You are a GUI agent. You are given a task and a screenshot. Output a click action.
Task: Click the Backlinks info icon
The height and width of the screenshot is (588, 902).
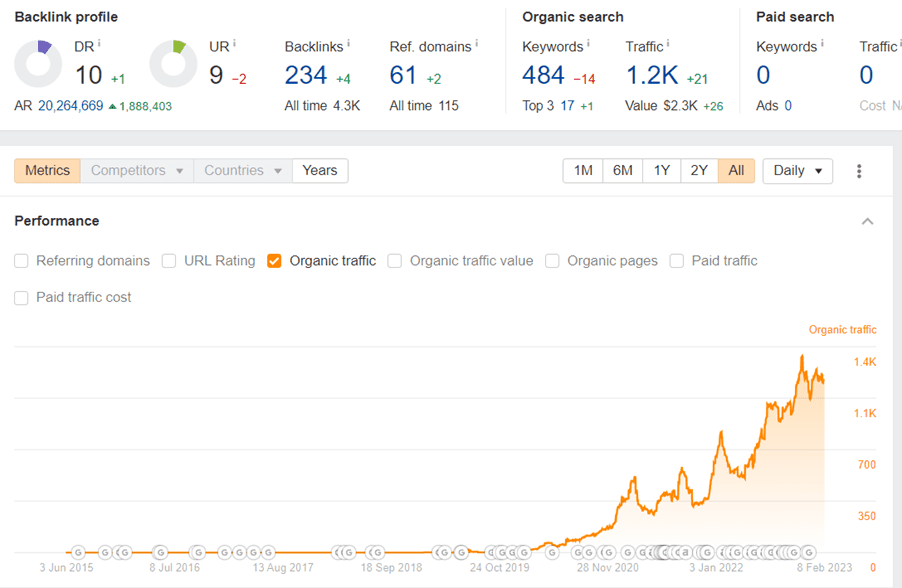pyautogui.click(x=348, y=44)
